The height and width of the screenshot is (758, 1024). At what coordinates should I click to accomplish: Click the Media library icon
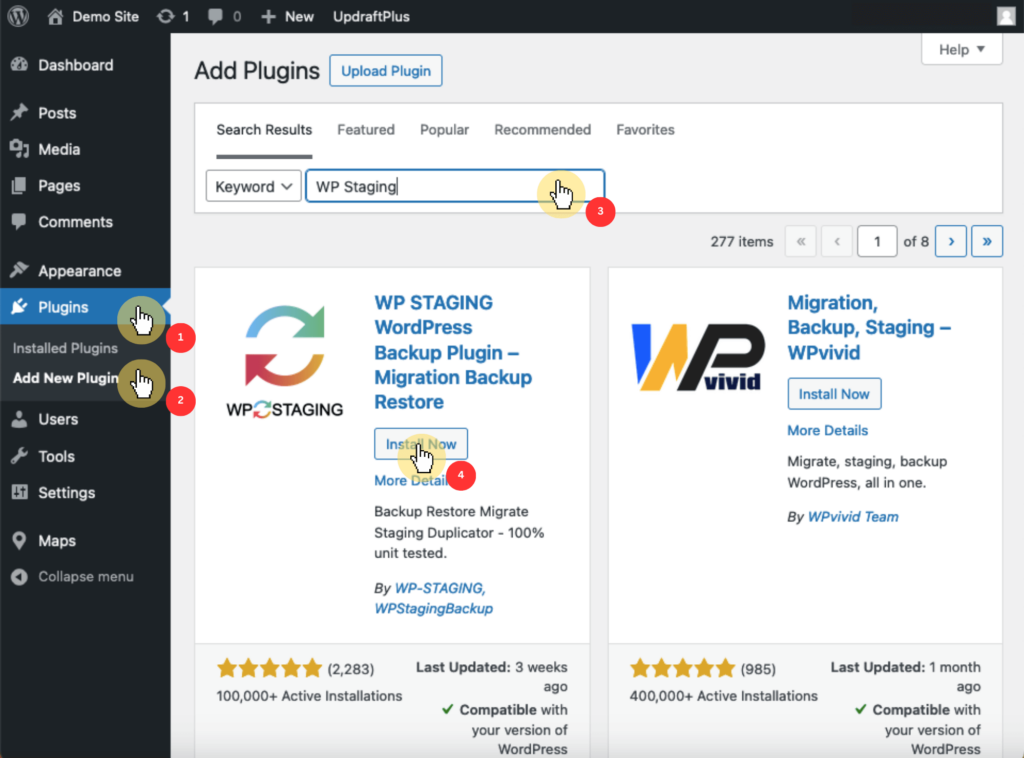(x=20, y=149)
